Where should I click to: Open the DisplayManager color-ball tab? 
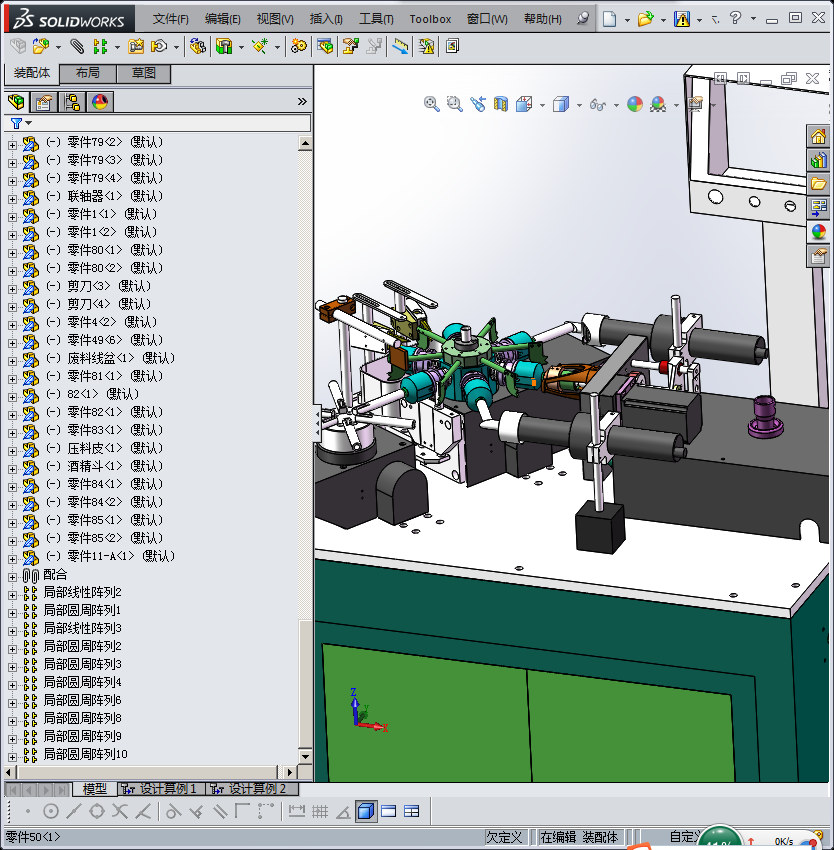click(99, 102)
